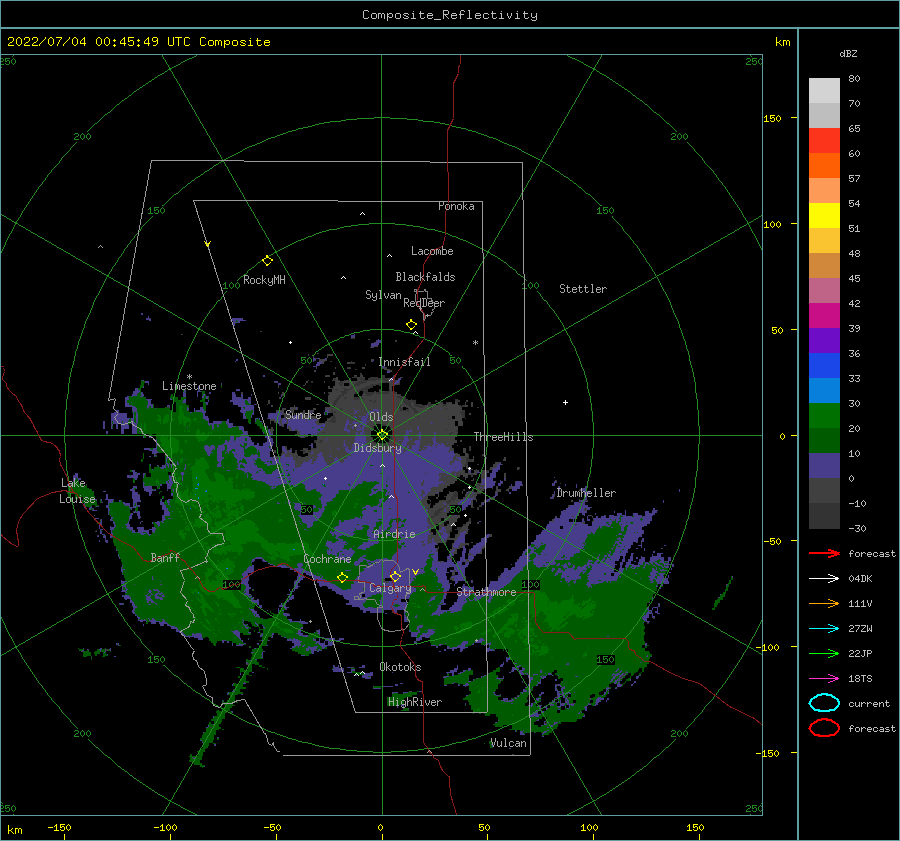Screen dimensions: 900x841
Task: Click the Banff town label
Action: pyautogui.click(x=165, y=558)
